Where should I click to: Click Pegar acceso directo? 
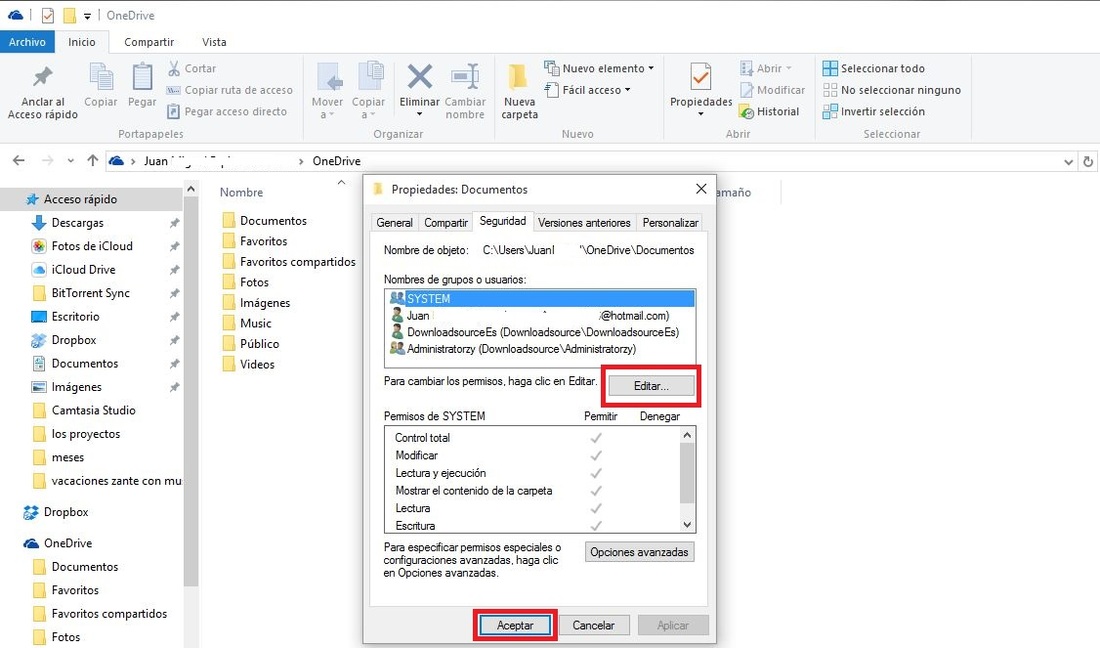pos(227,111)
